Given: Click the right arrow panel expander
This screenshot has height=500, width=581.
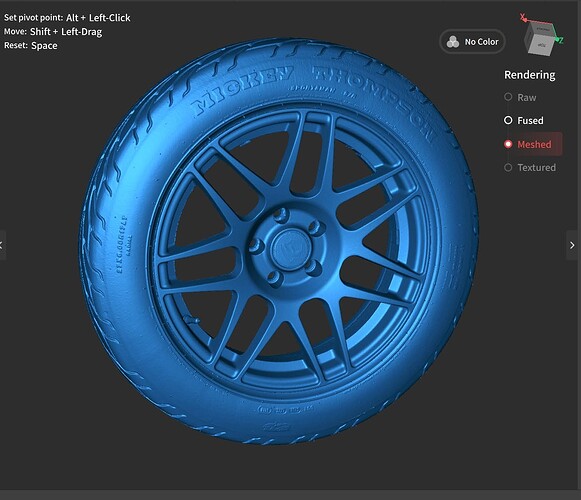Looking at the screenshot, I should coord(572,245).
